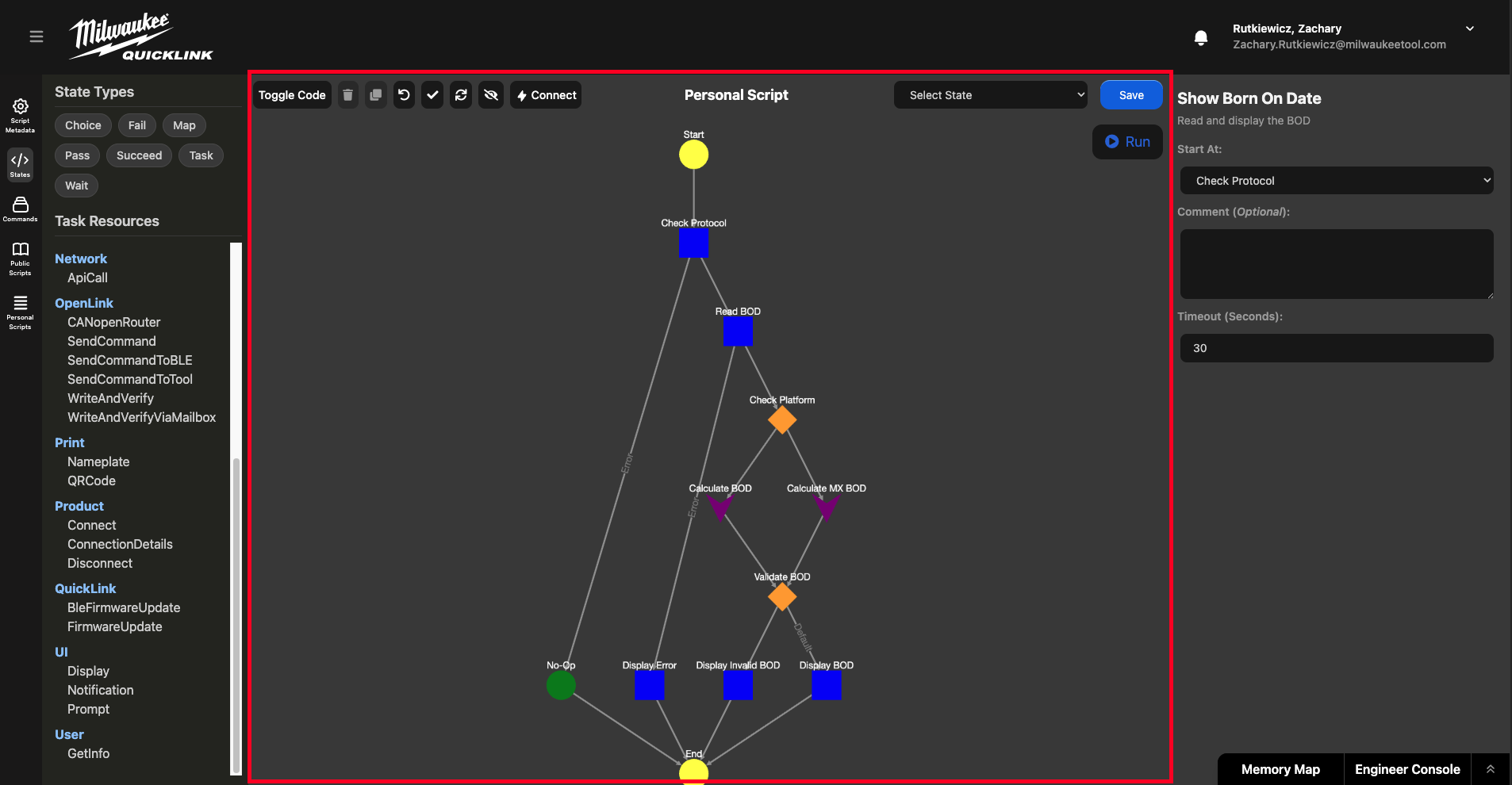Expand the user account chevron
This screenshot has height=785, width=1512.
1470,29
